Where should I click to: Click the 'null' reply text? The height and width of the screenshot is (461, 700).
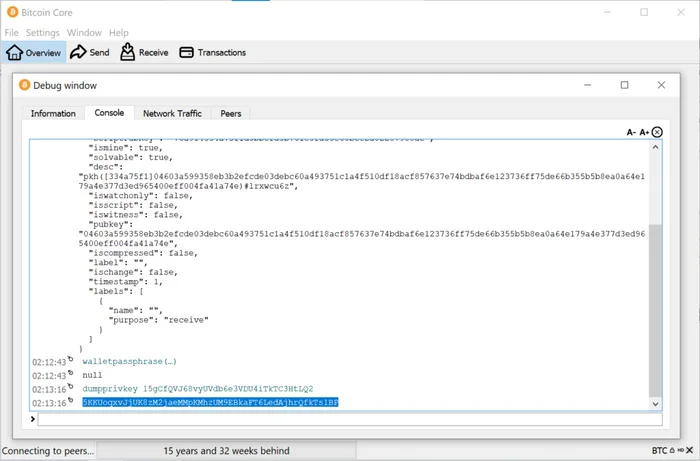coord(92,375)
